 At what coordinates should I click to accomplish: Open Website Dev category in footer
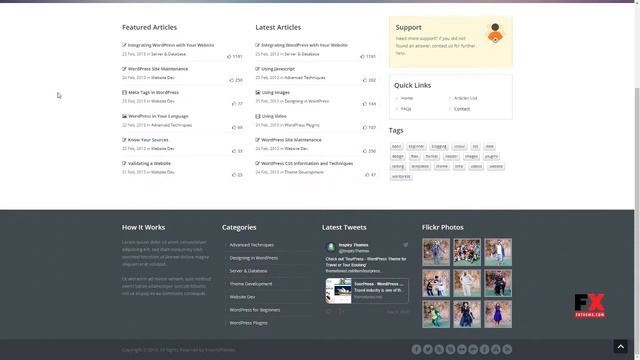(x=242, y=297)
